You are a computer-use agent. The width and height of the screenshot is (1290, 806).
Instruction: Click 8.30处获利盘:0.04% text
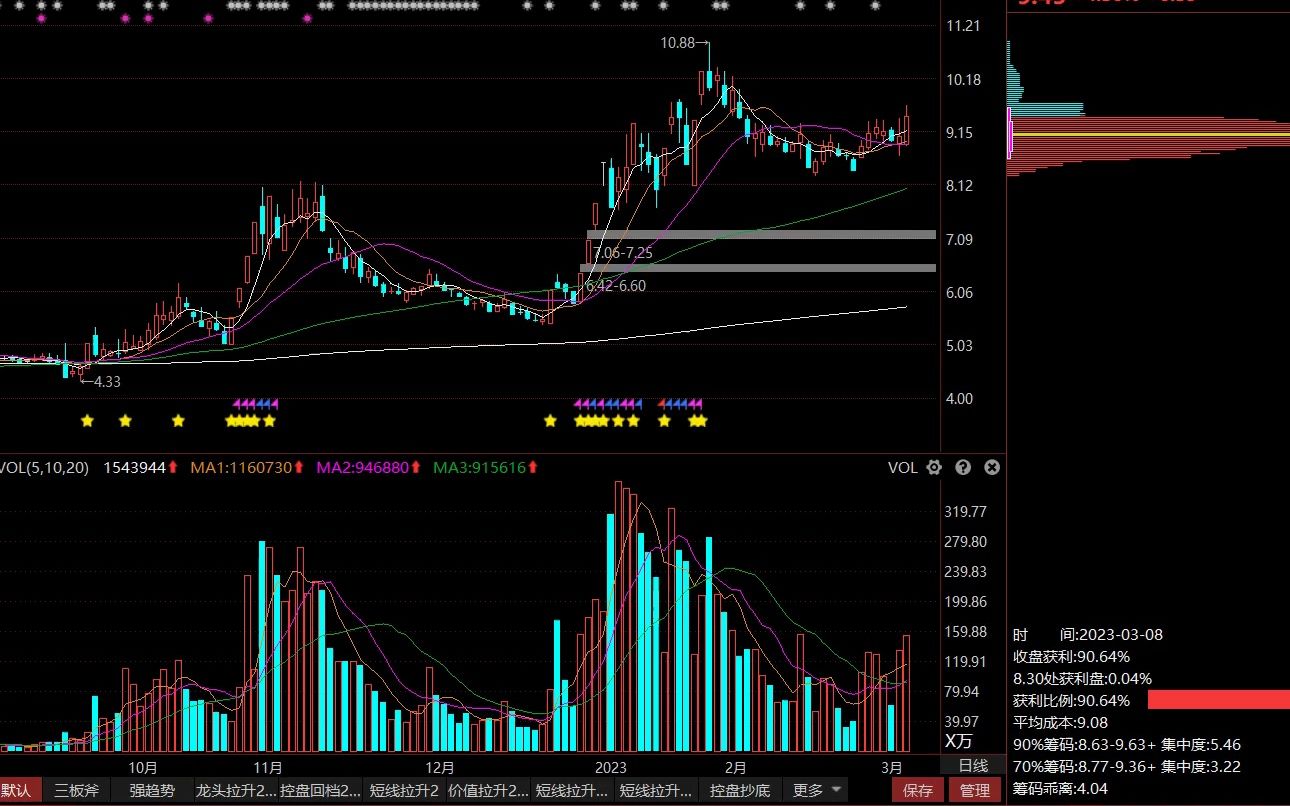(1082, 678)
